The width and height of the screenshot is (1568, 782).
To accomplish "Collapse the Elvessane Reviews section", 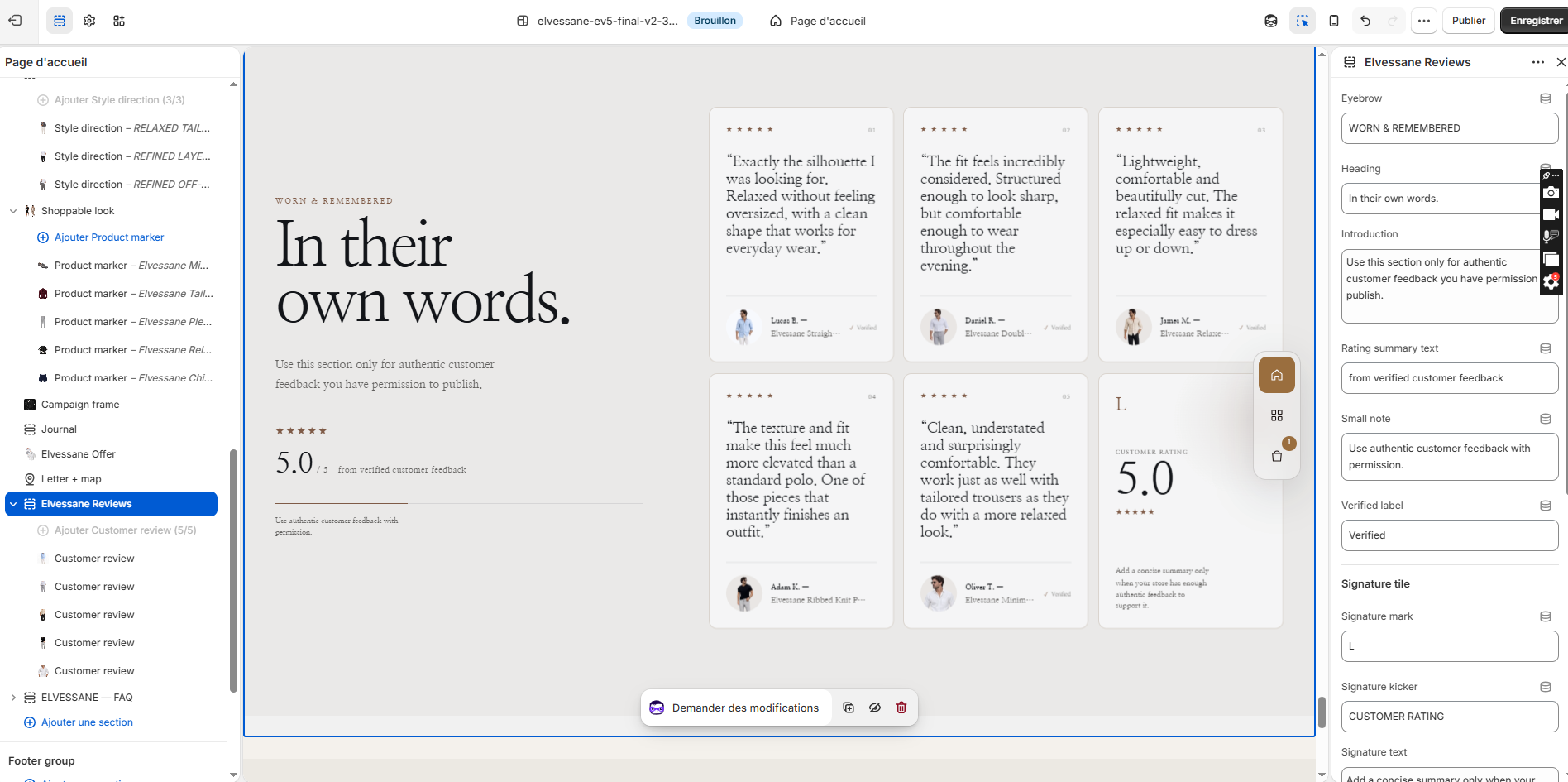I will [13, 504].
